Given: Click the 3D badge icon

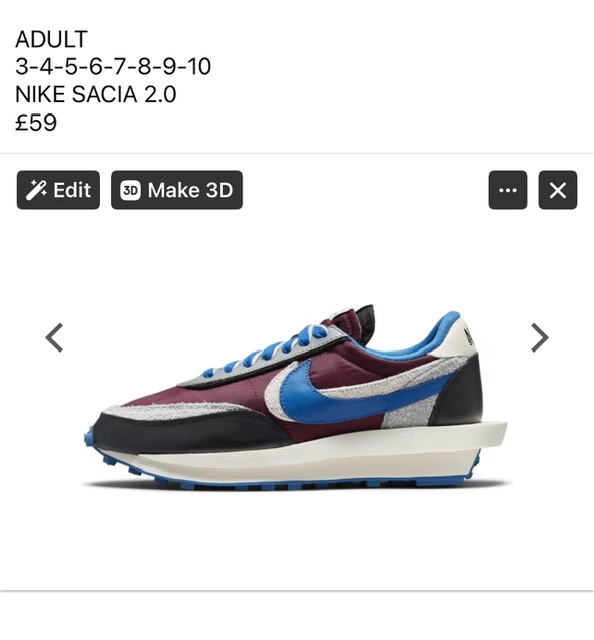Looking at the screenshot, I should tap(130, 190).
